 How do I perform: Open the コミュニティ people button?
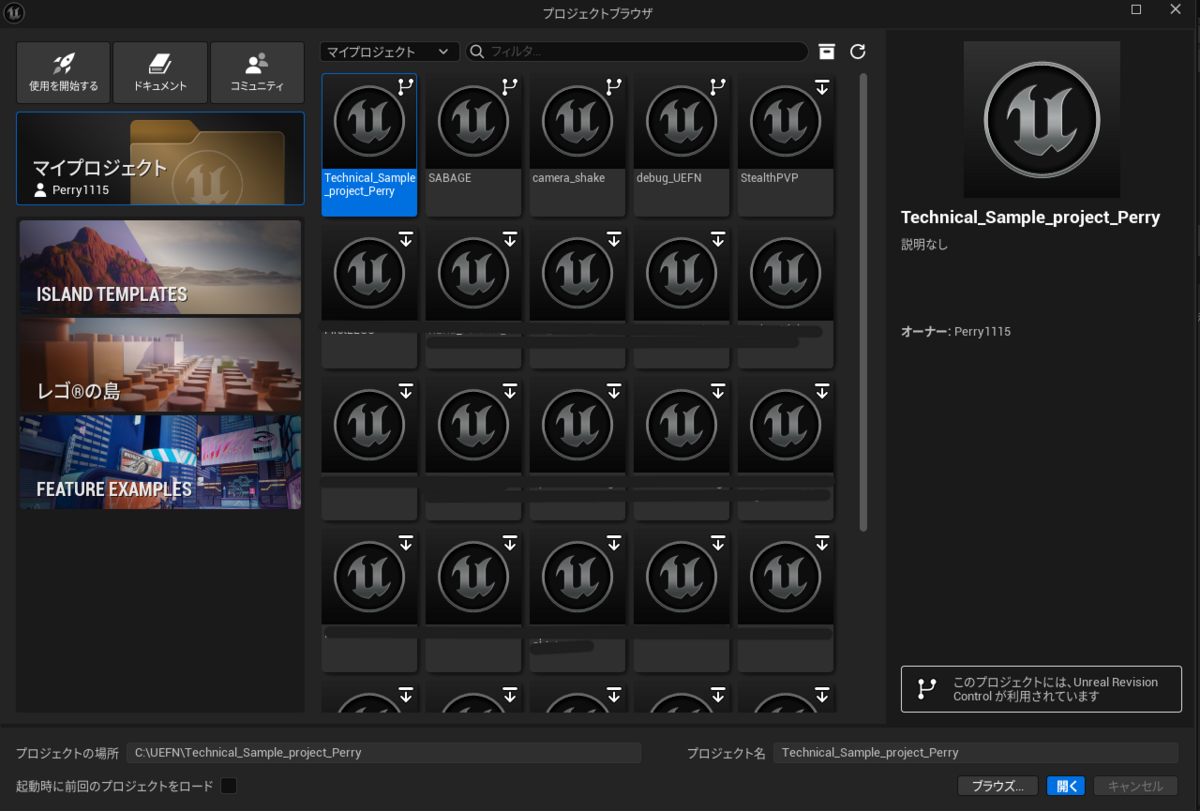257,72
